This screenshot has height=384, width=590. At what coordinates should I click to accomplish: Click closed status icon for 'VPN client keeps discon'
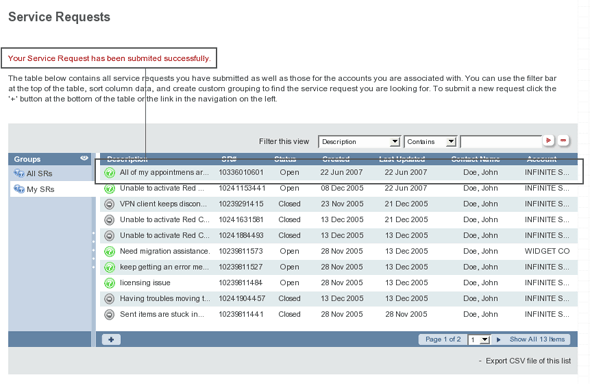[109, 204]
